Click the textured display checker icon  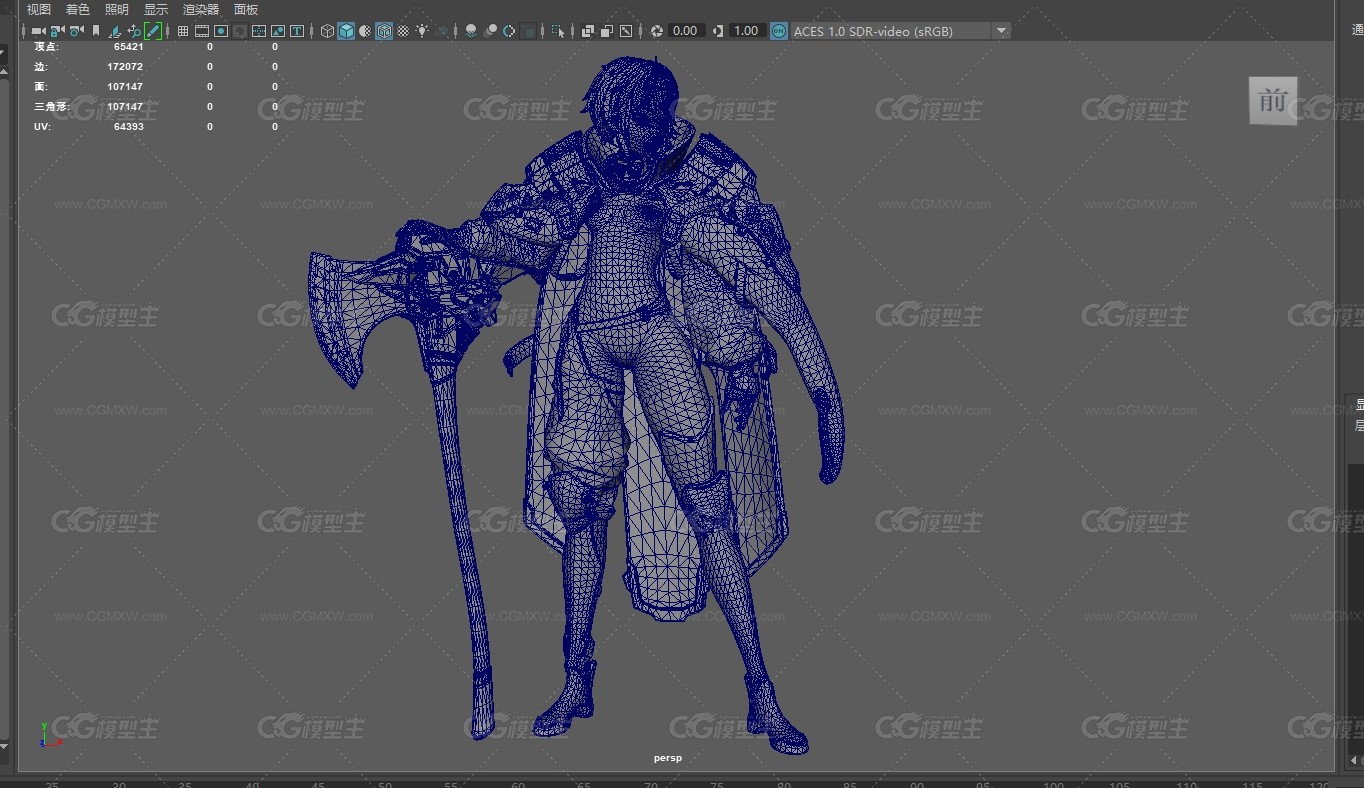tap(403, 31)
